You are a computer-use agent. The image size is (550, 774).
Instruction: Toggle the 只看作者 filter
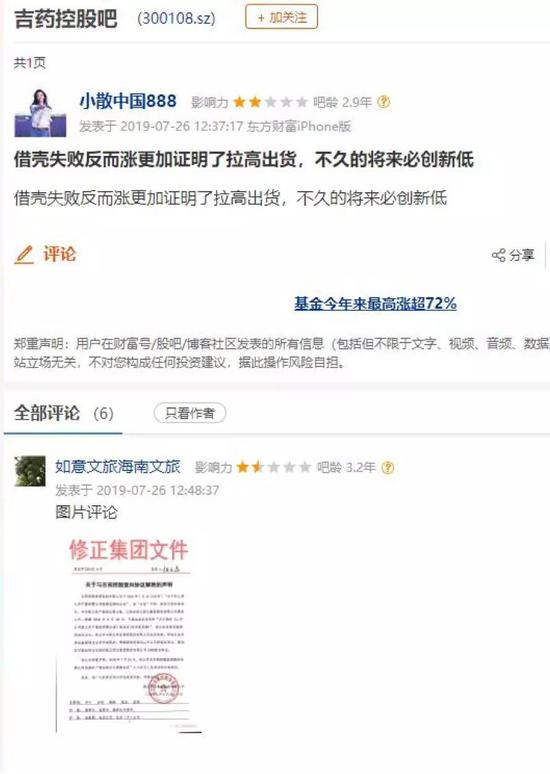[190, 413]
